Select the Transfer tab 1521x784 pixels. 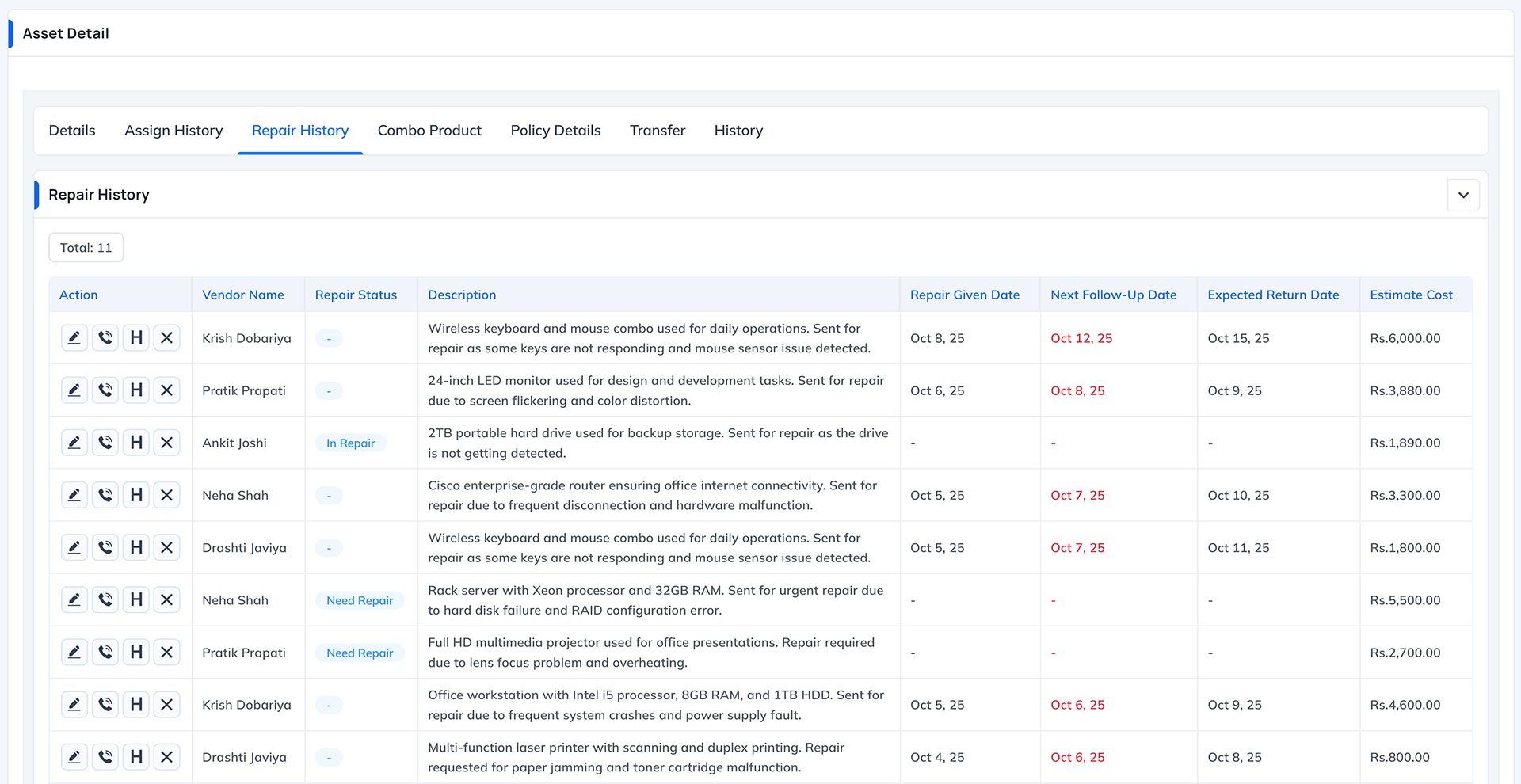coord(658,131)
